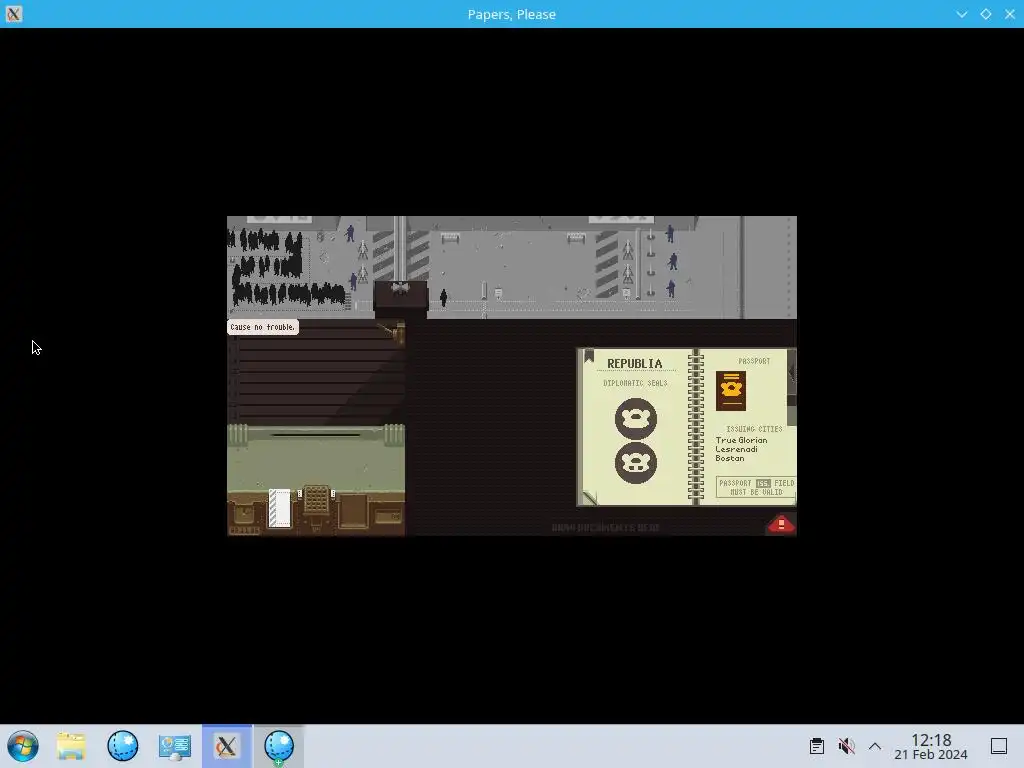The width and height of the screenshot is (1024, 768).
Task: Click the X11 icon in the title bar
Action: click(14, 14)
